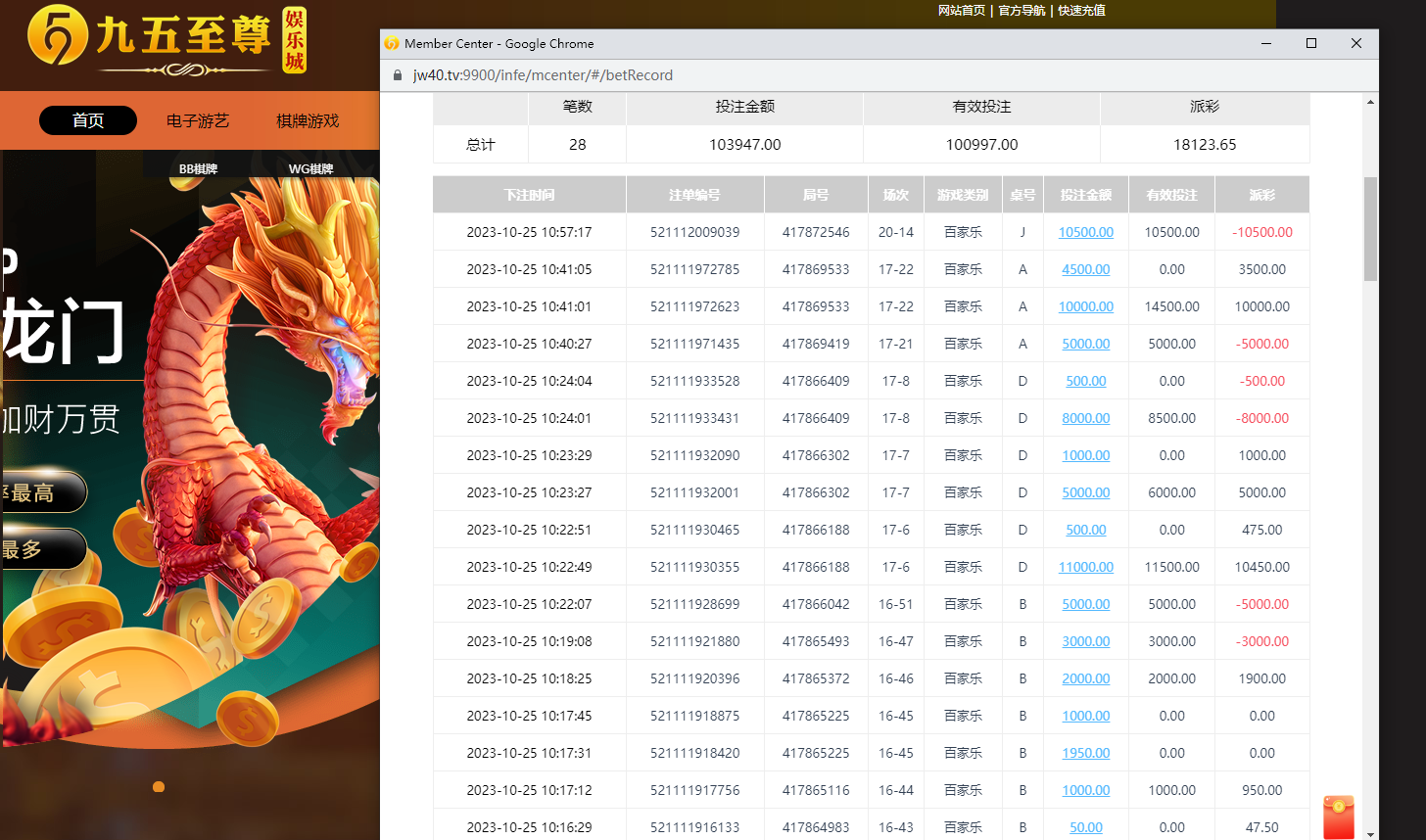The width and height of the screenshot is (1426, 840).
Task: Click the 快速充值 link at the top
Action: 1082,10
